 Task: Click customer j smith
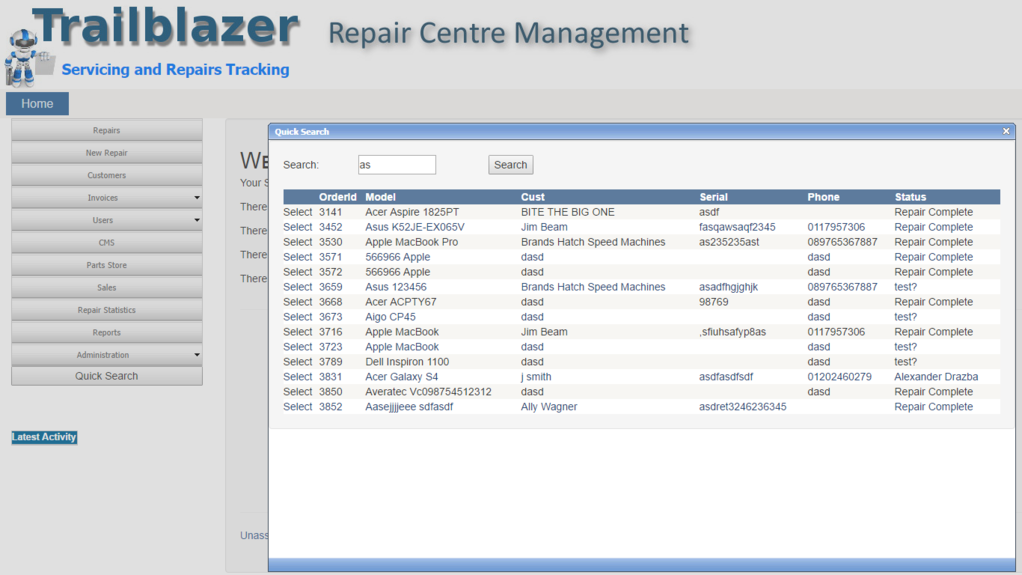(536, 377)
